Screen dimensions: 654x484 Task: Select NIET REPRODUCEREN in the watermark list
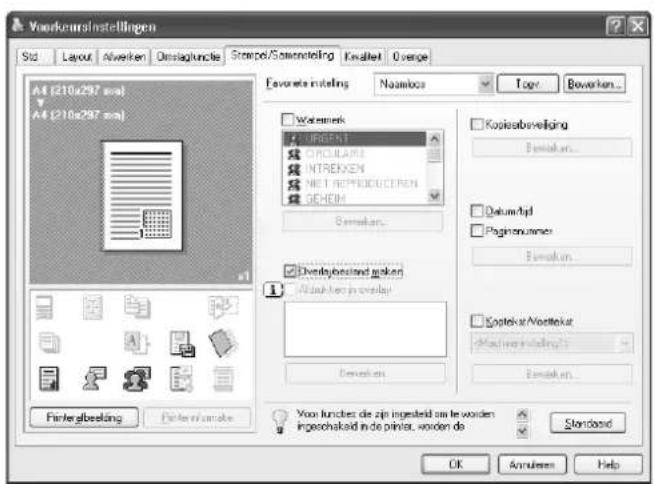(355, 184)
